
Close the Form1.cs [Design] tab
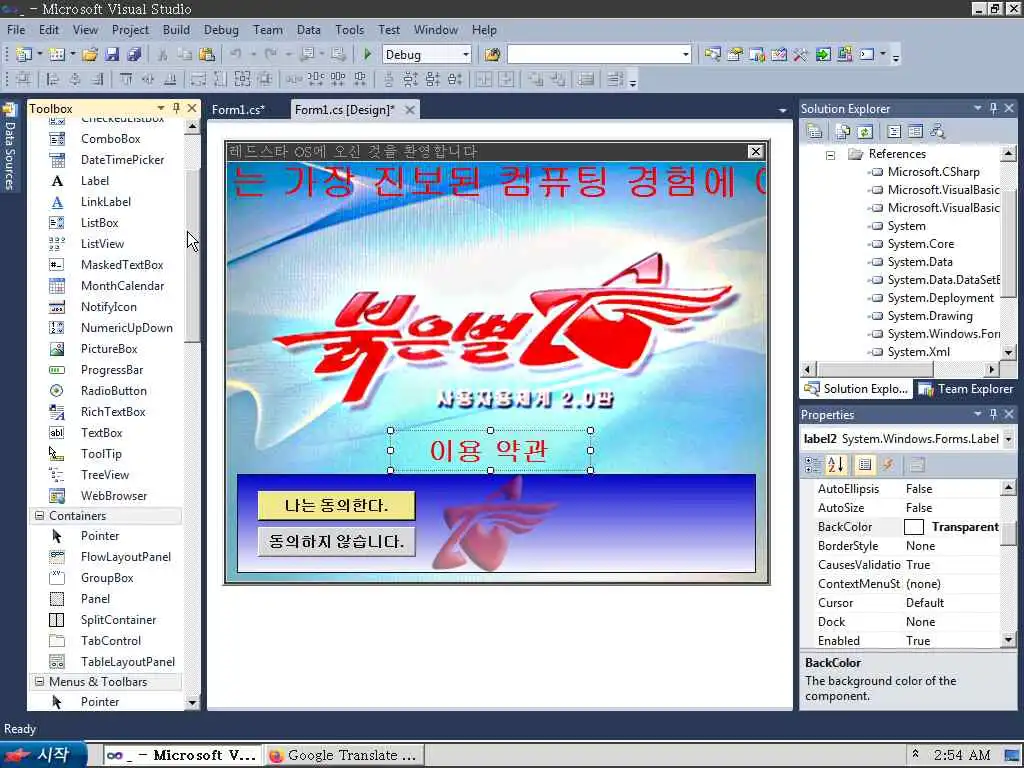pyautogui.click(x=409, y=110)
